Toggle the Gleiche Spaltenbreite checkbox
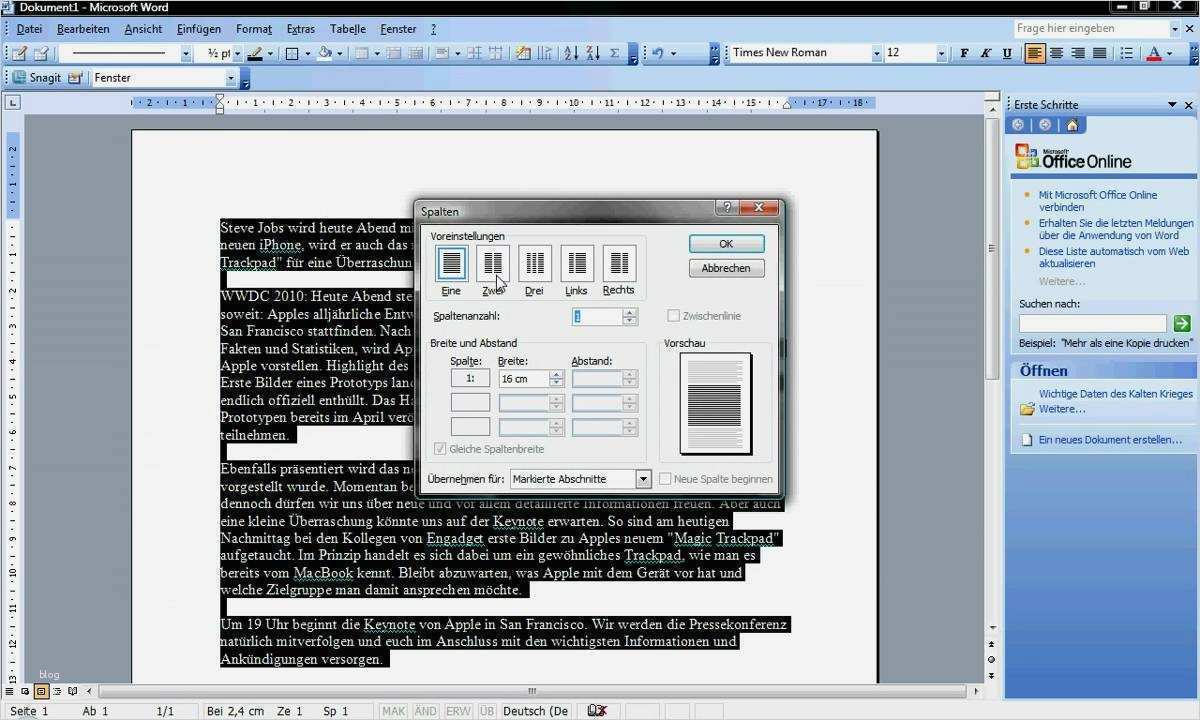Image resolution: width=1200 pixels, height=720 pixels. tap(441, 448)
